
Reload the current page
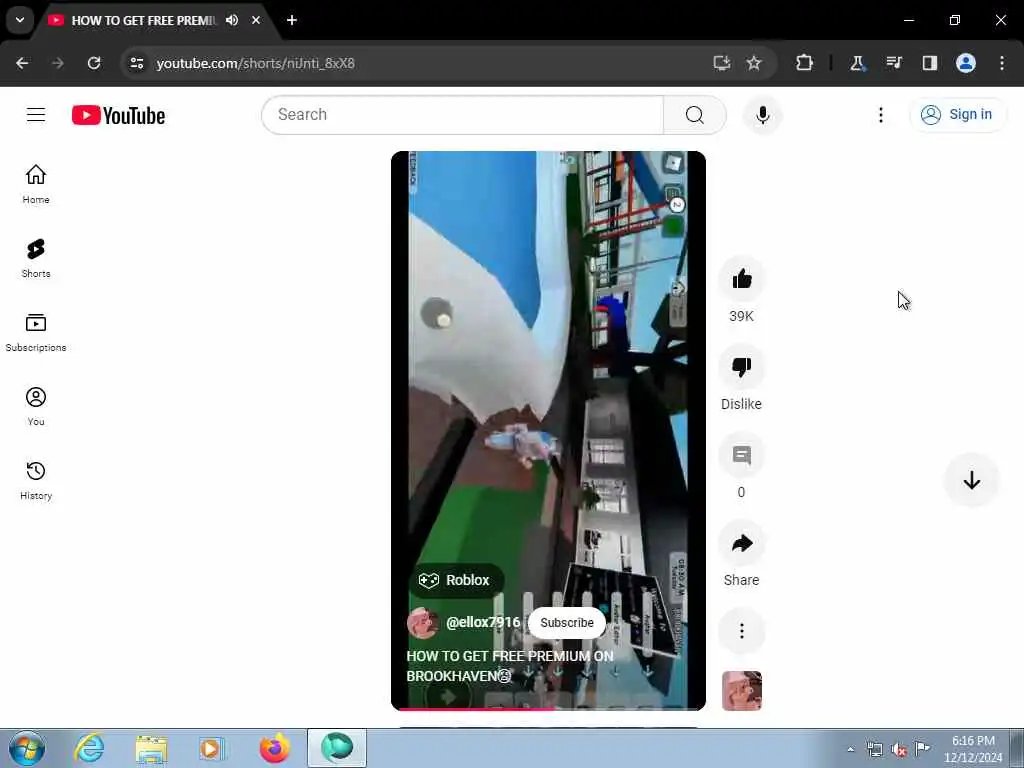point(94,63)
